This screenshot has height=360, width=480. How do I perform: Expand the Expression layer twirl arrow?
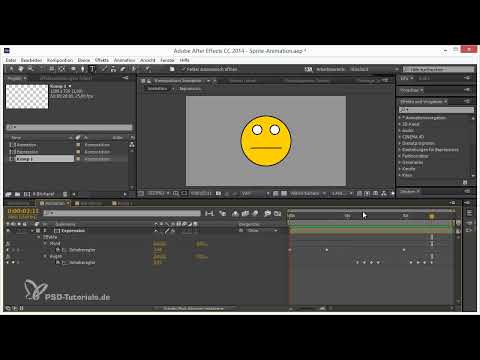32,231
